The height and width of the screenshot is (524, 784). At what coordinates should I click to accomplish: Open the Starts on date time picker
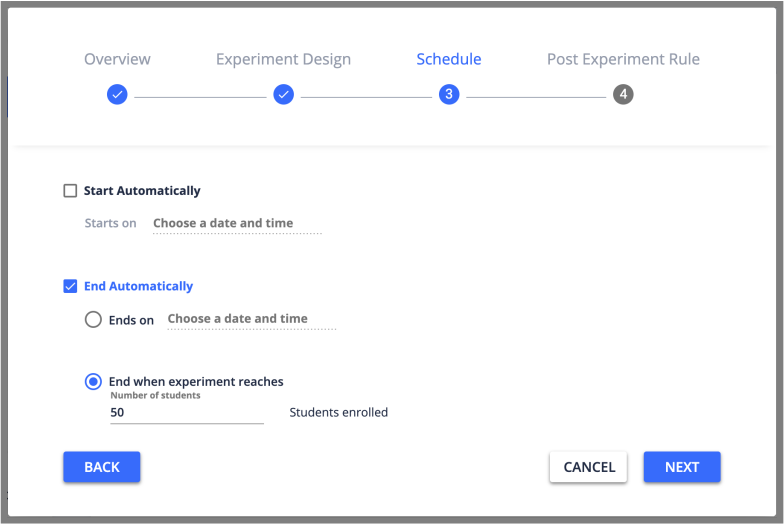[x=237, y=224]
